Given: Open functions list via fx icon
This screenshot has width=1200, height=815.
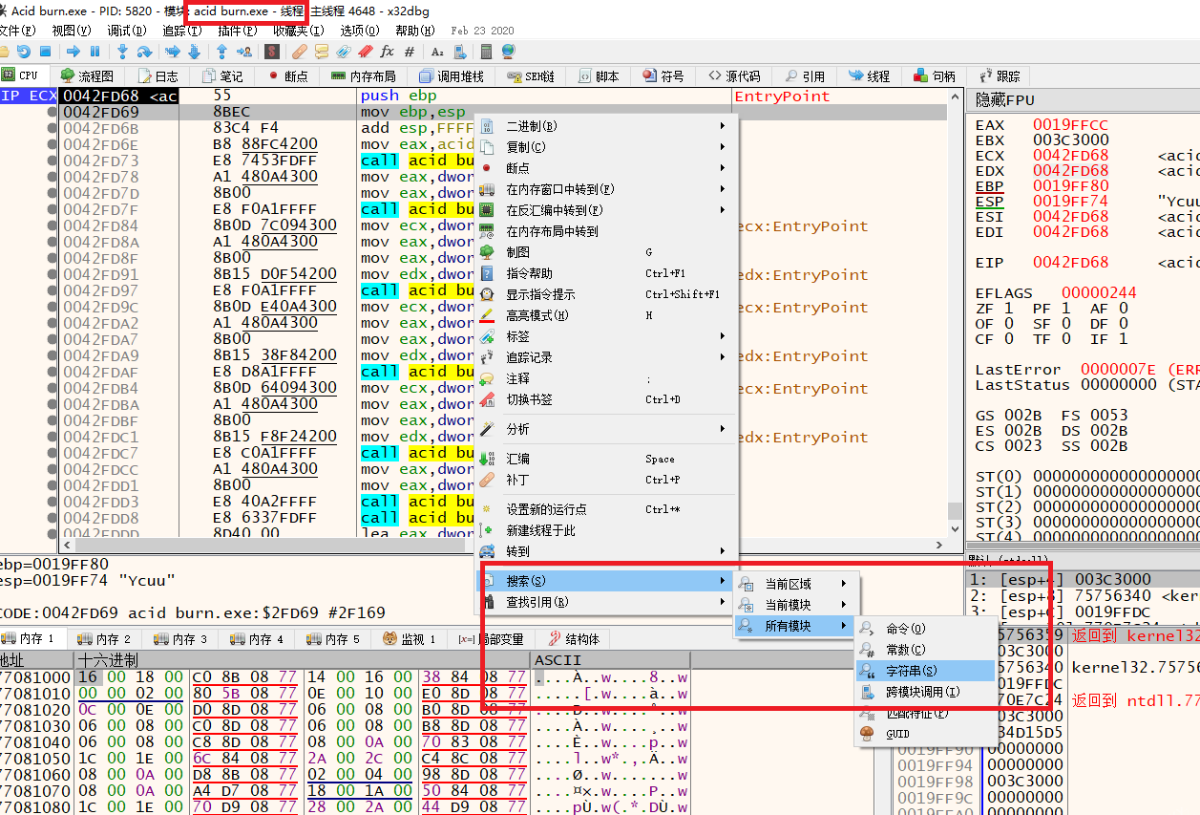Looking at the screenshot, I should pyautogui.click(x=387, y=51).
